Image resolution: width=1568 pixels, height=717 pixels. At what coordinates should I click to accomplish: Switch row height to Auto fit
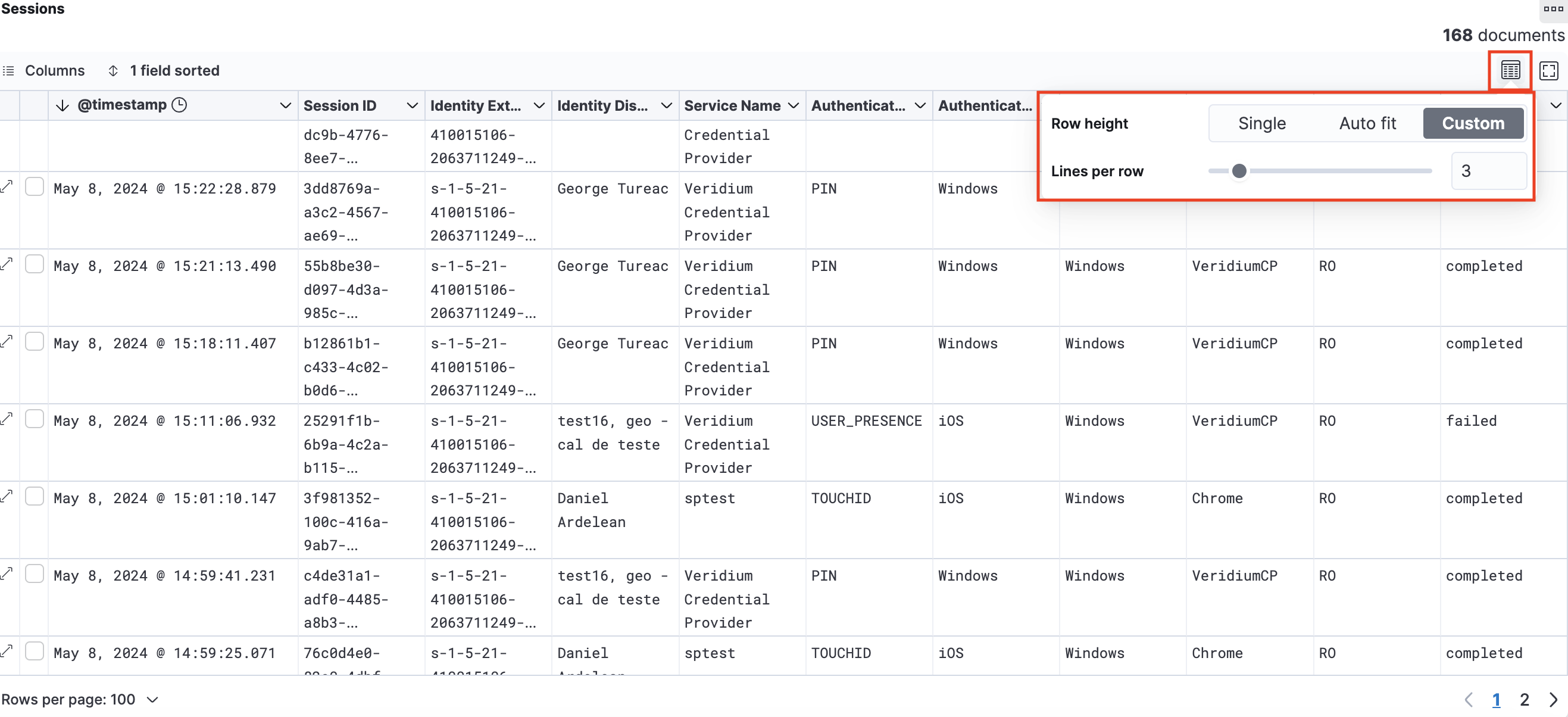coord(1367,124)
